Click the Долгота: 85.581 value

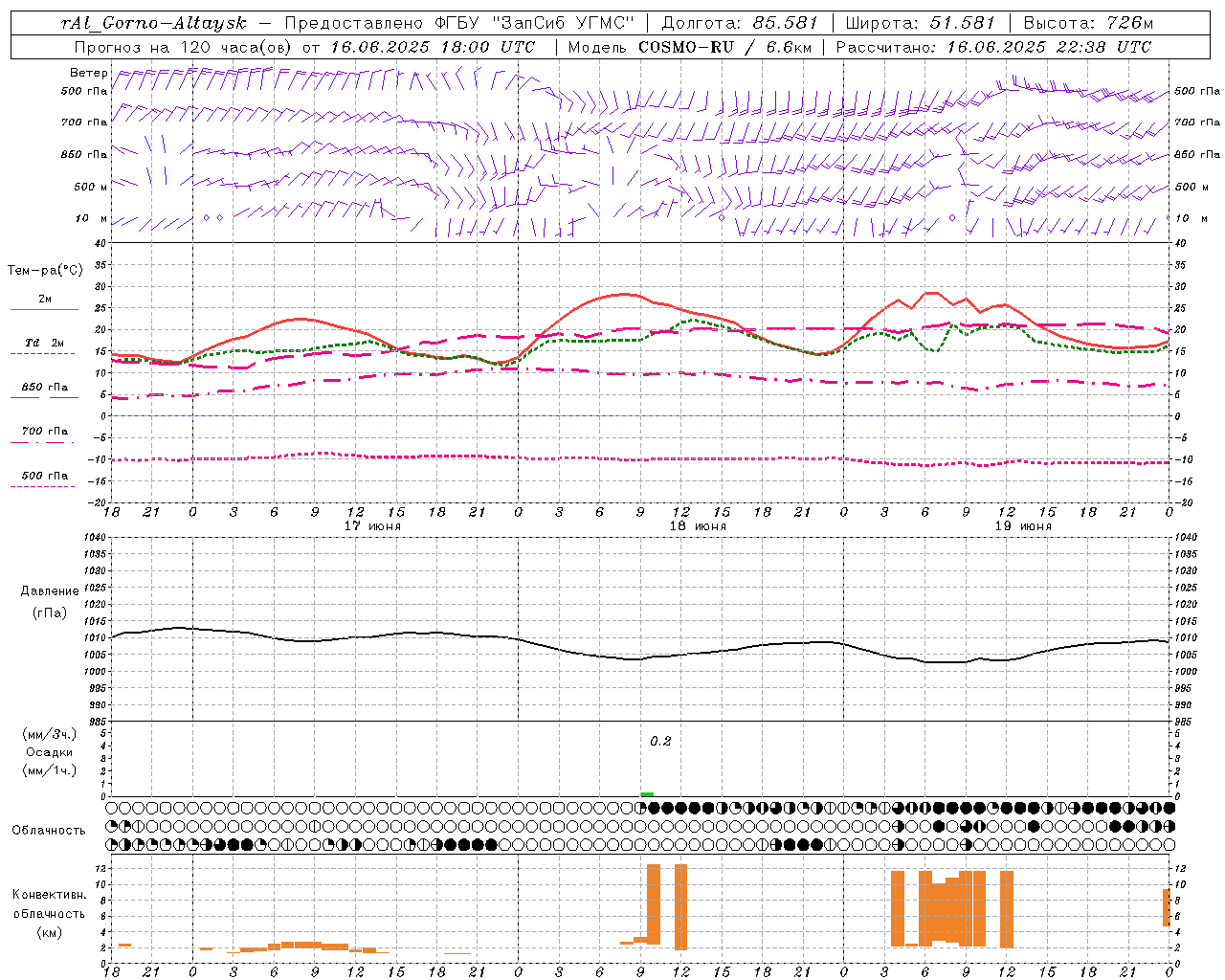click(740, 23)
